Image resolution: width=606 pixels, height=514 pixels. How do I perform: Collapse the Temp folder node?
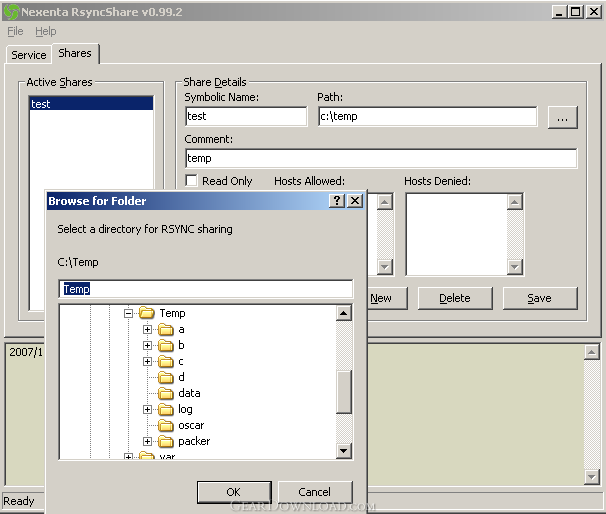pyautogui.click(x=128, y=313)
